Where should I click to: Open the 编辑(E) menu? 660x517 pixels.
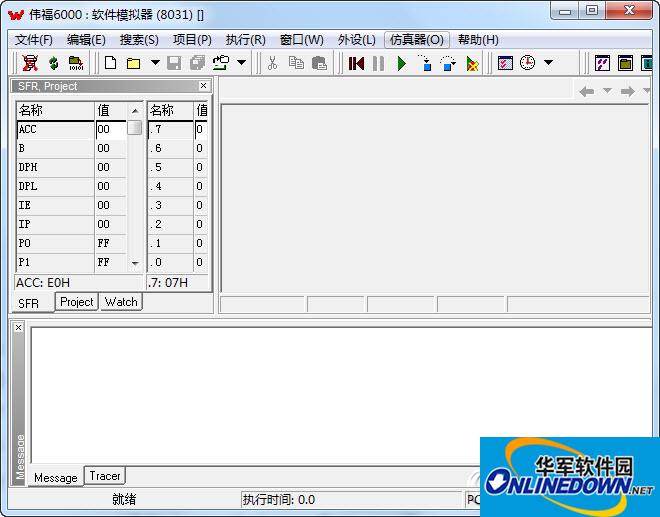86,40
